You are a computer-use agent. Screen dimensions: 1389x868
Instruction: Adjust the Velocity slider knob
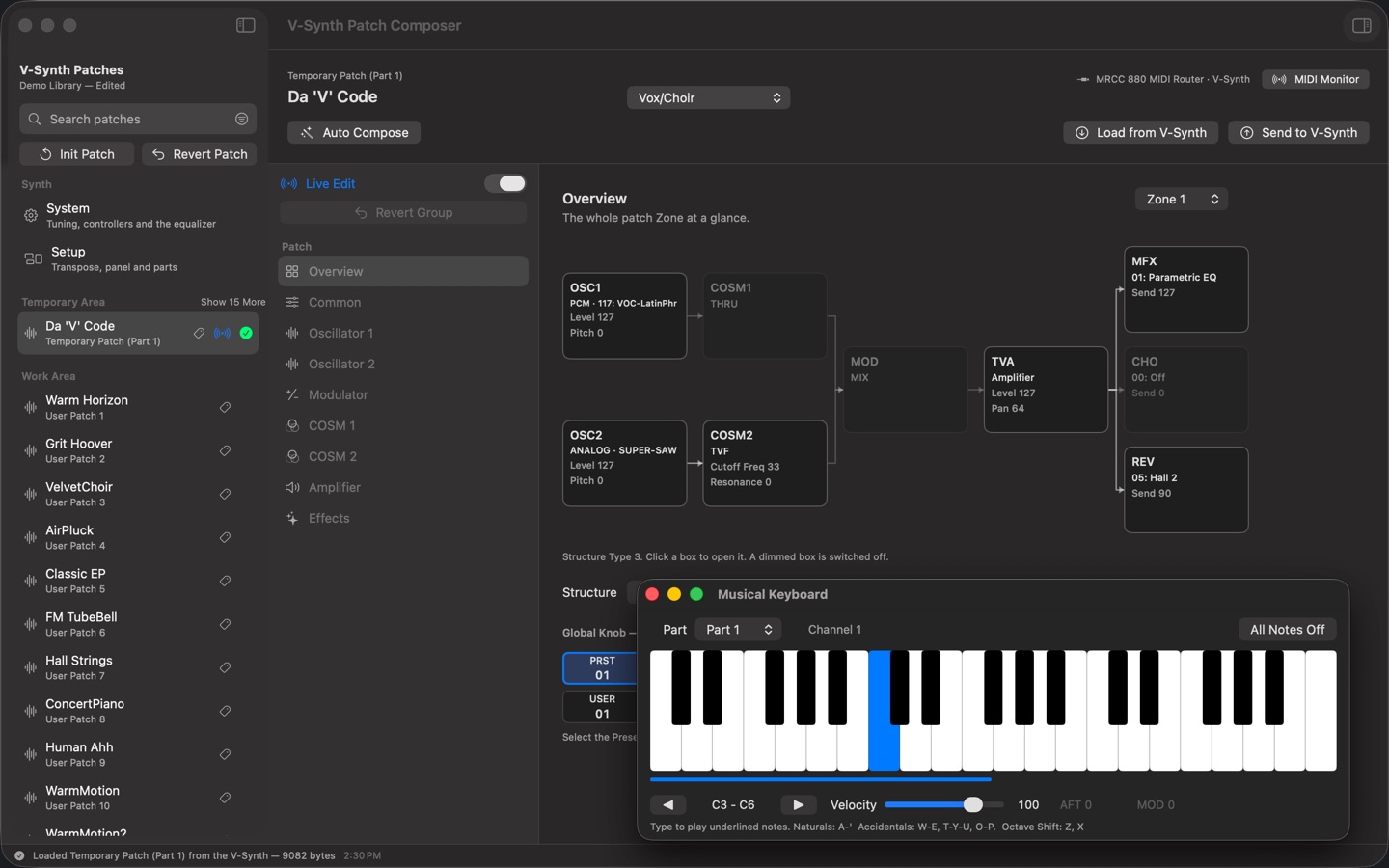coord(973,804)
